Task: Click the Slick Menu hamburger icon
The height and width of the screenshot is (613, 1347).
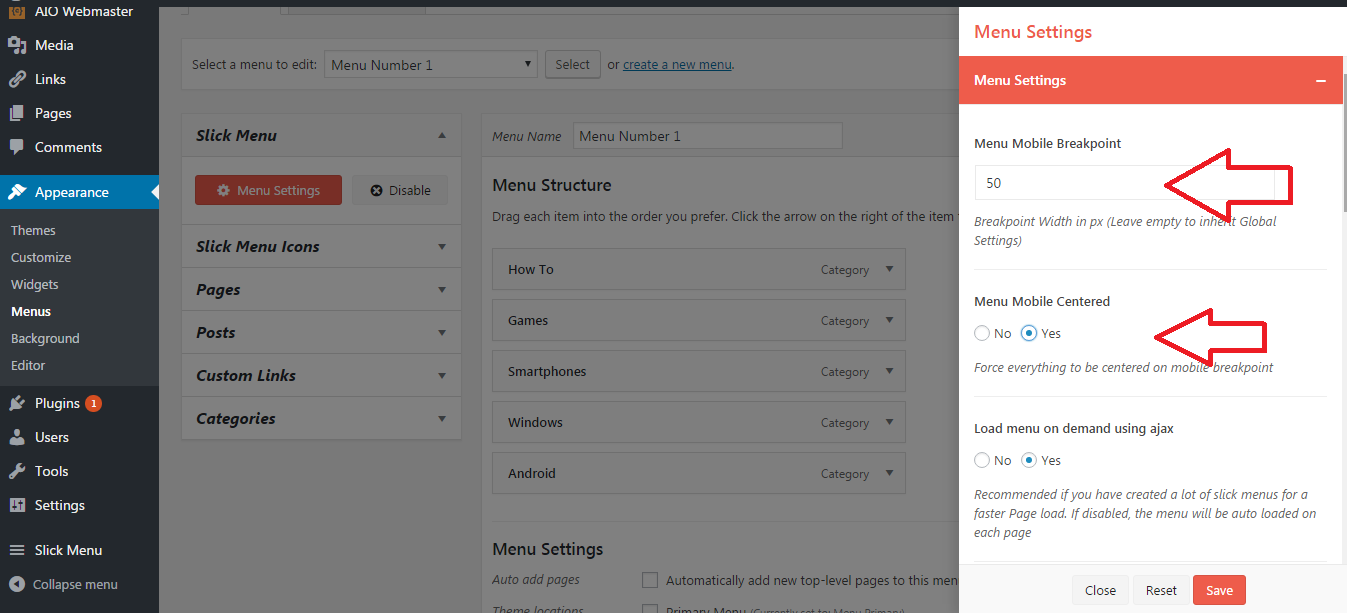Action: (16, 550)
